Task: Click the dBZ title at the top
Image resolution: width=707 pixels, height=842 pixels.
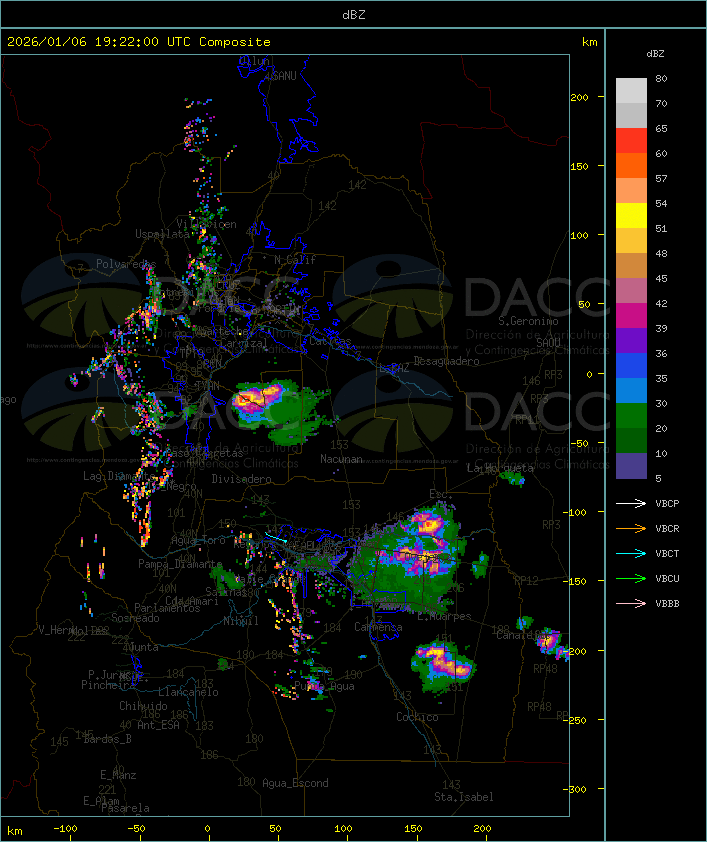Action: tap(353, 14)
